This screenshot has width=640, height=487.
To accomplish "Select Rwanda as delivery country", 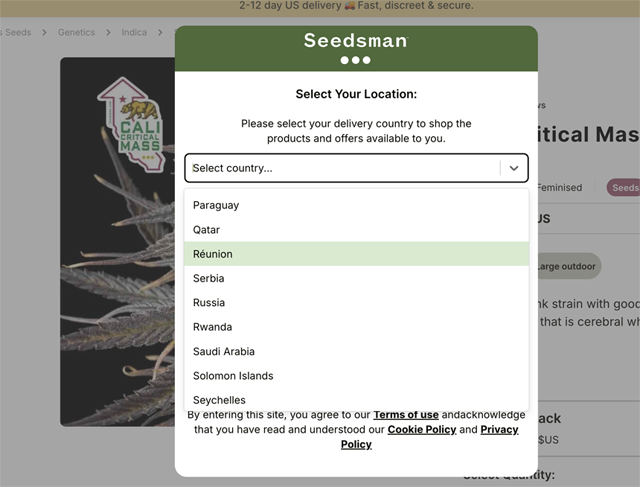I will coord(356,327).
